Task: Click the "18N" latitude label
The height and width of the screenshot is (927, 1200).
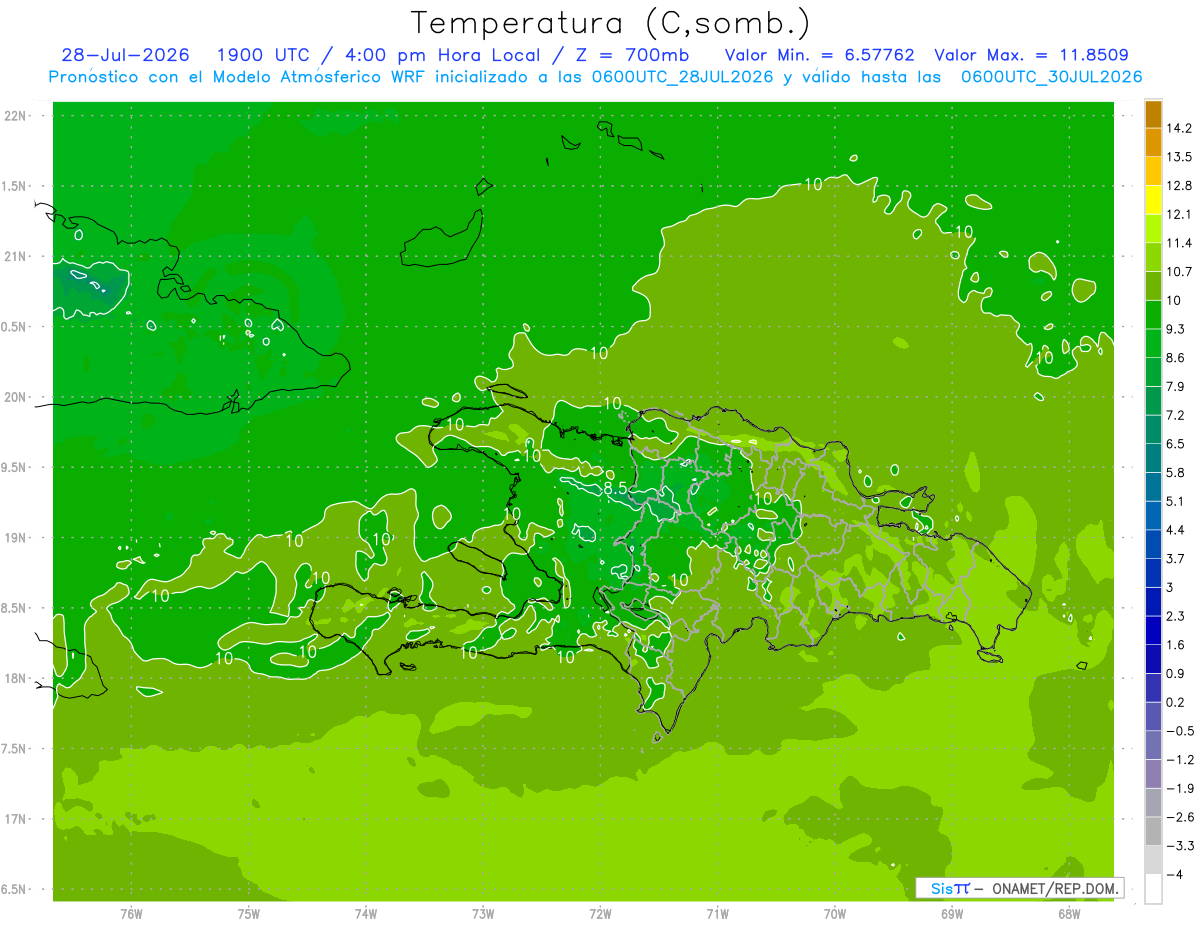Action: (15, 678)
